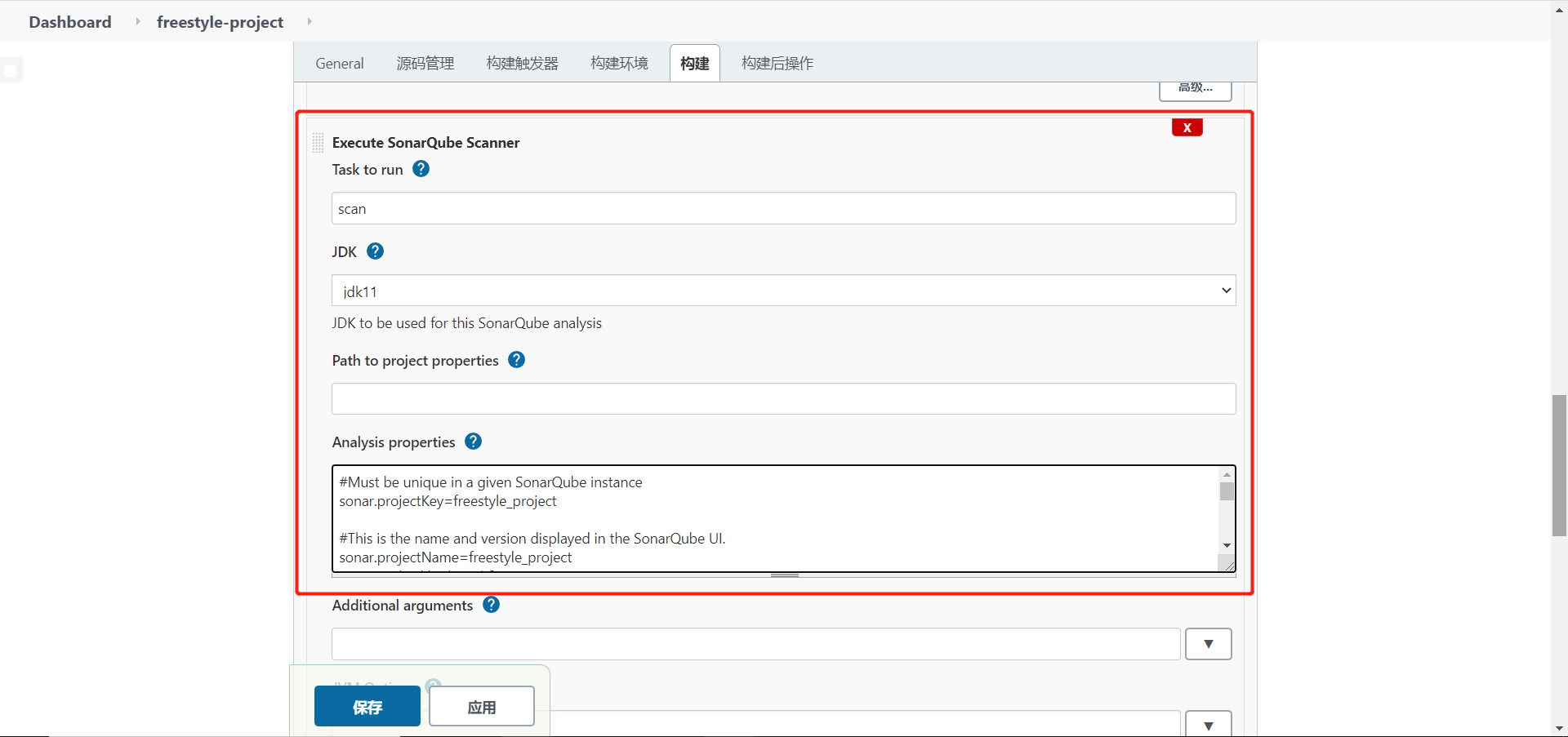Viewport: 1568px width, 737px height.
Task: Click the text sonar.projectName=freestyle_project
Action: 456,557
